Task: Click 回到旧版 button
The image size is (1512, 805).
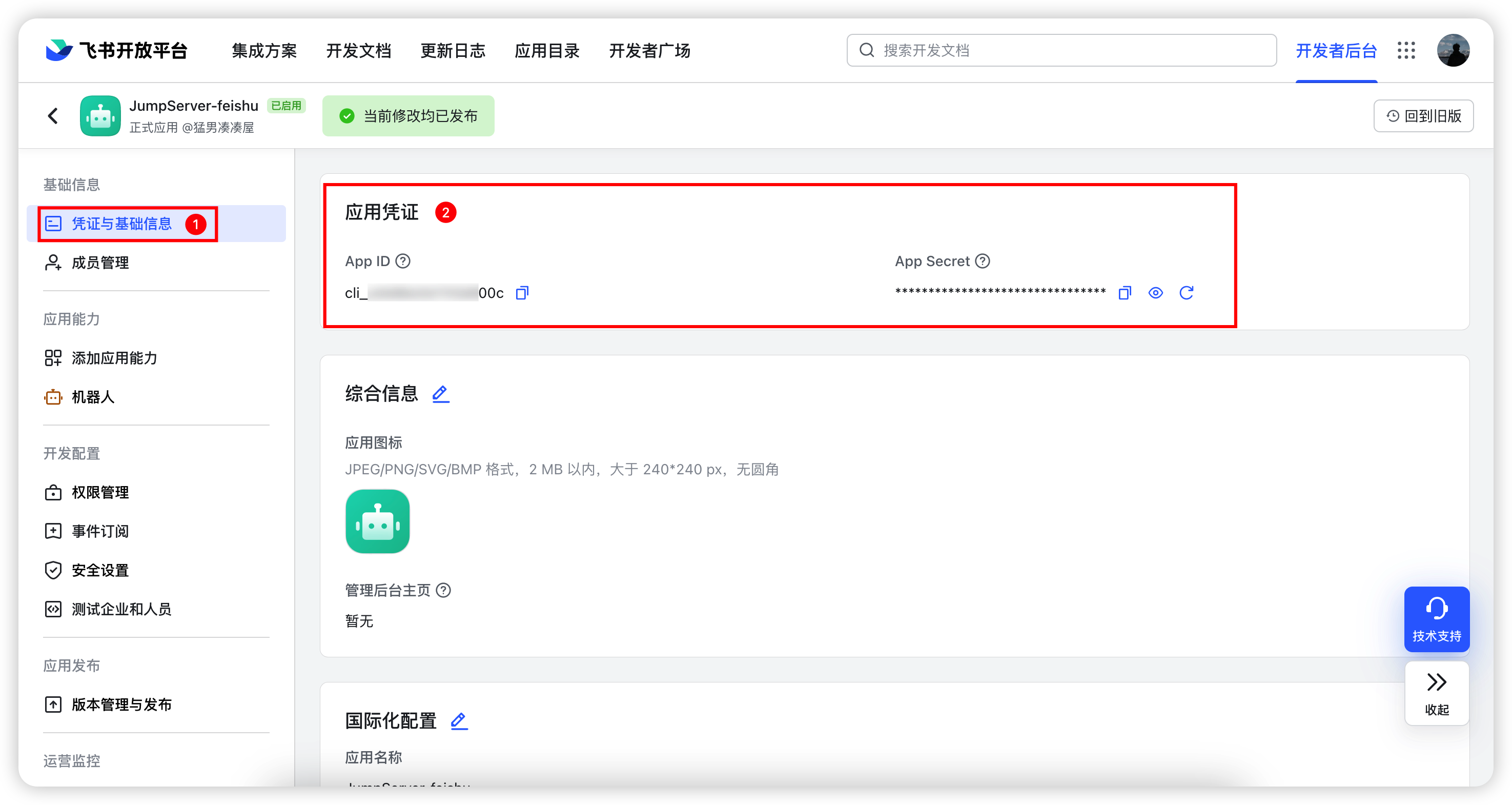Action: [x=1423, y=116]
